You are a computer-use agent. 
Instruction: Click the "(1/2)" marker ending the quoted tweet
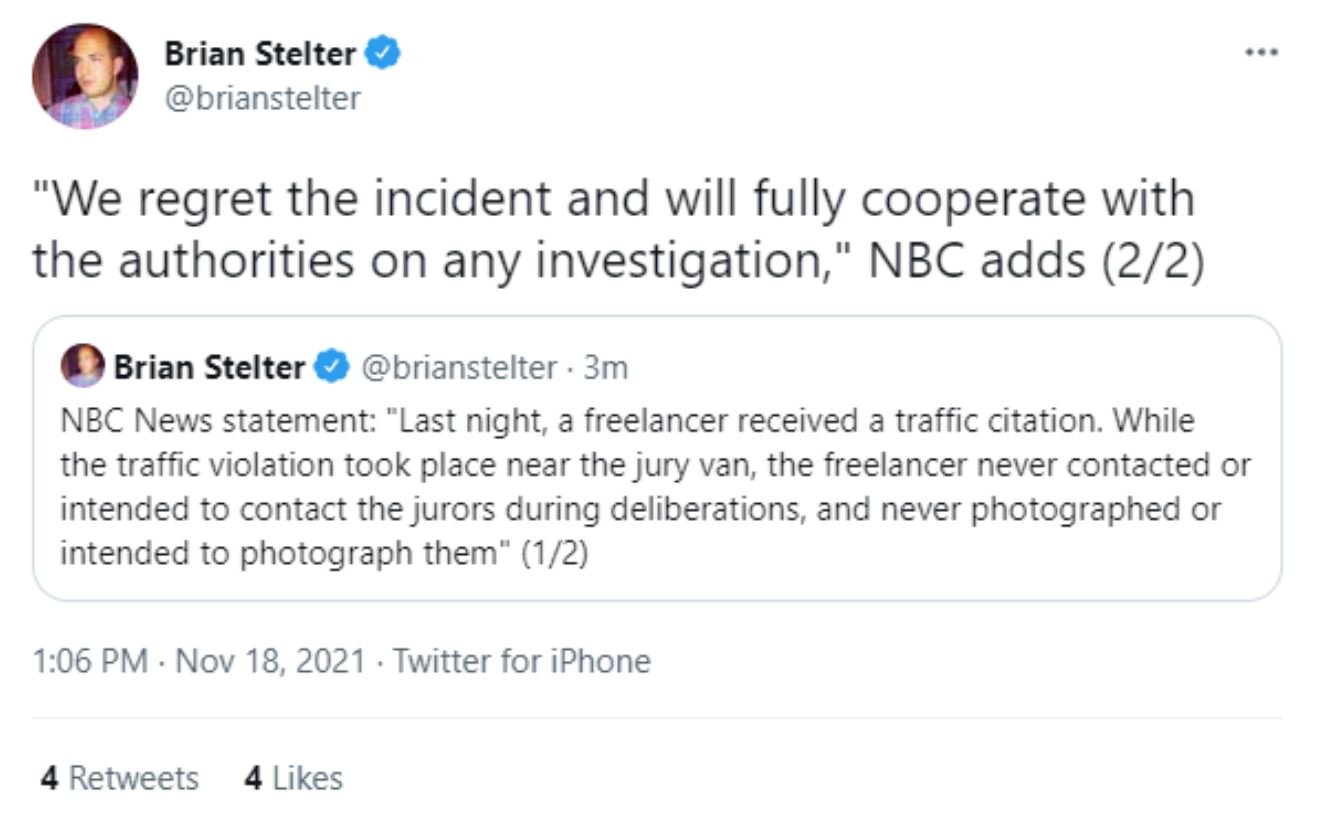point(554,553)
